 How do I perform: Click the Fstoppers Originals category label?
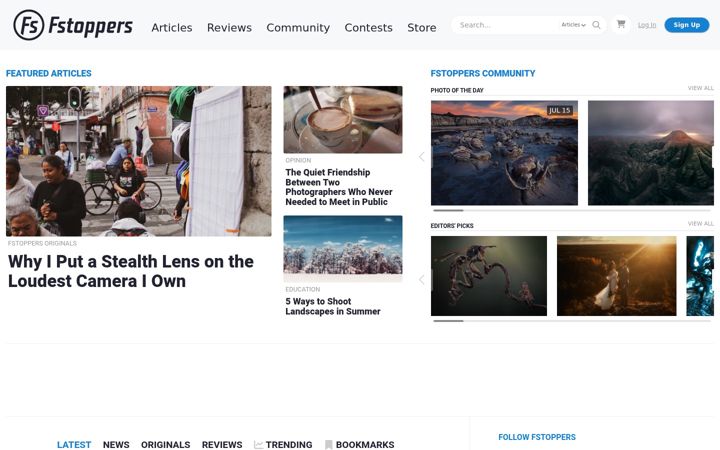[x=42, y=243]
